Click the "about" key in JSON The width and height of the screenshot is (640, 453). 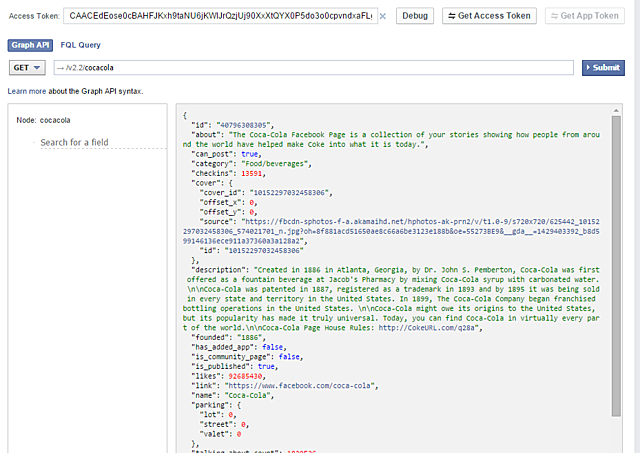click(206, 135)
